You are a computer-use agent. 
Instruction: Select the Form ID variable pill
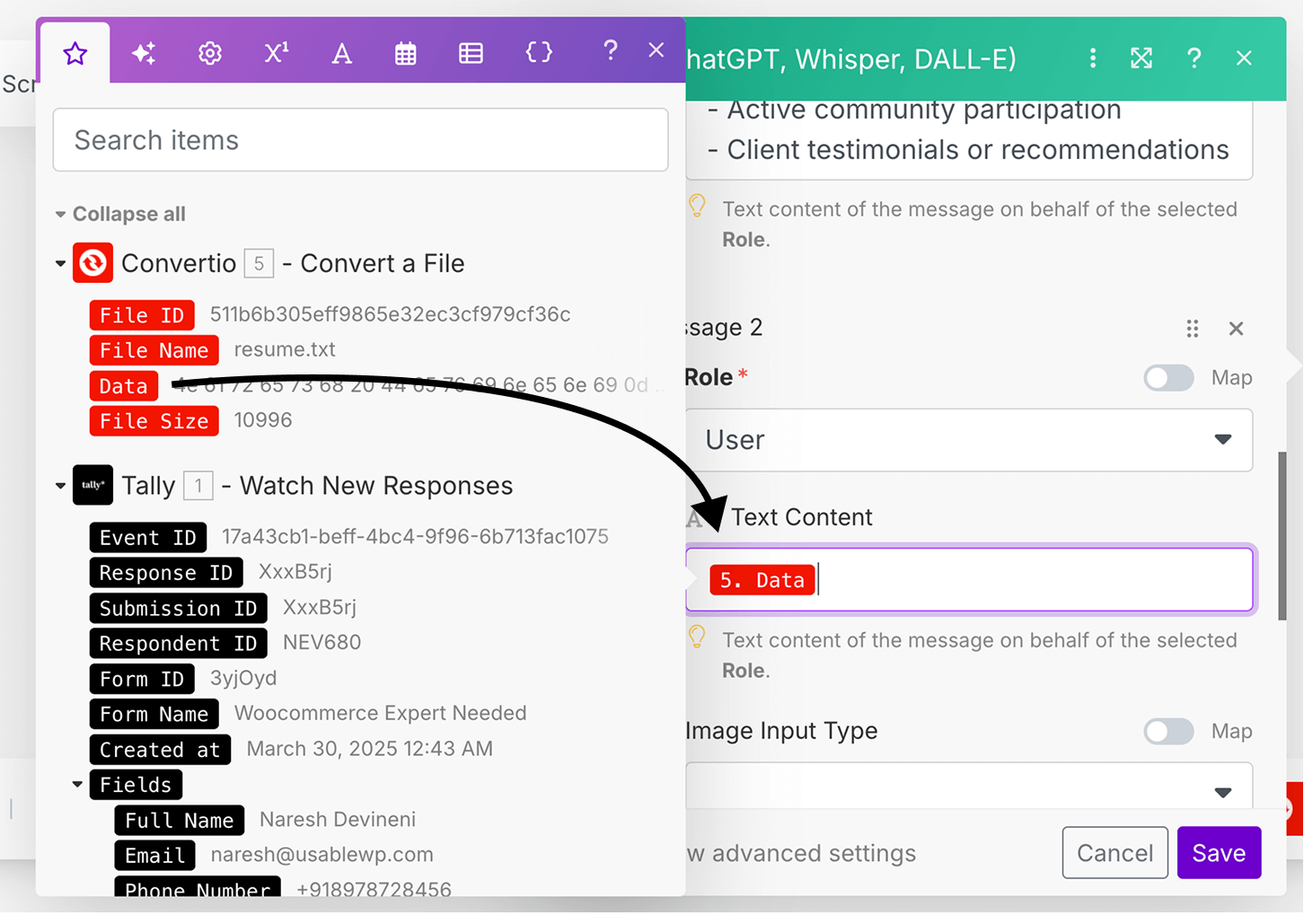pyautogui.click(x=142, y=680)
